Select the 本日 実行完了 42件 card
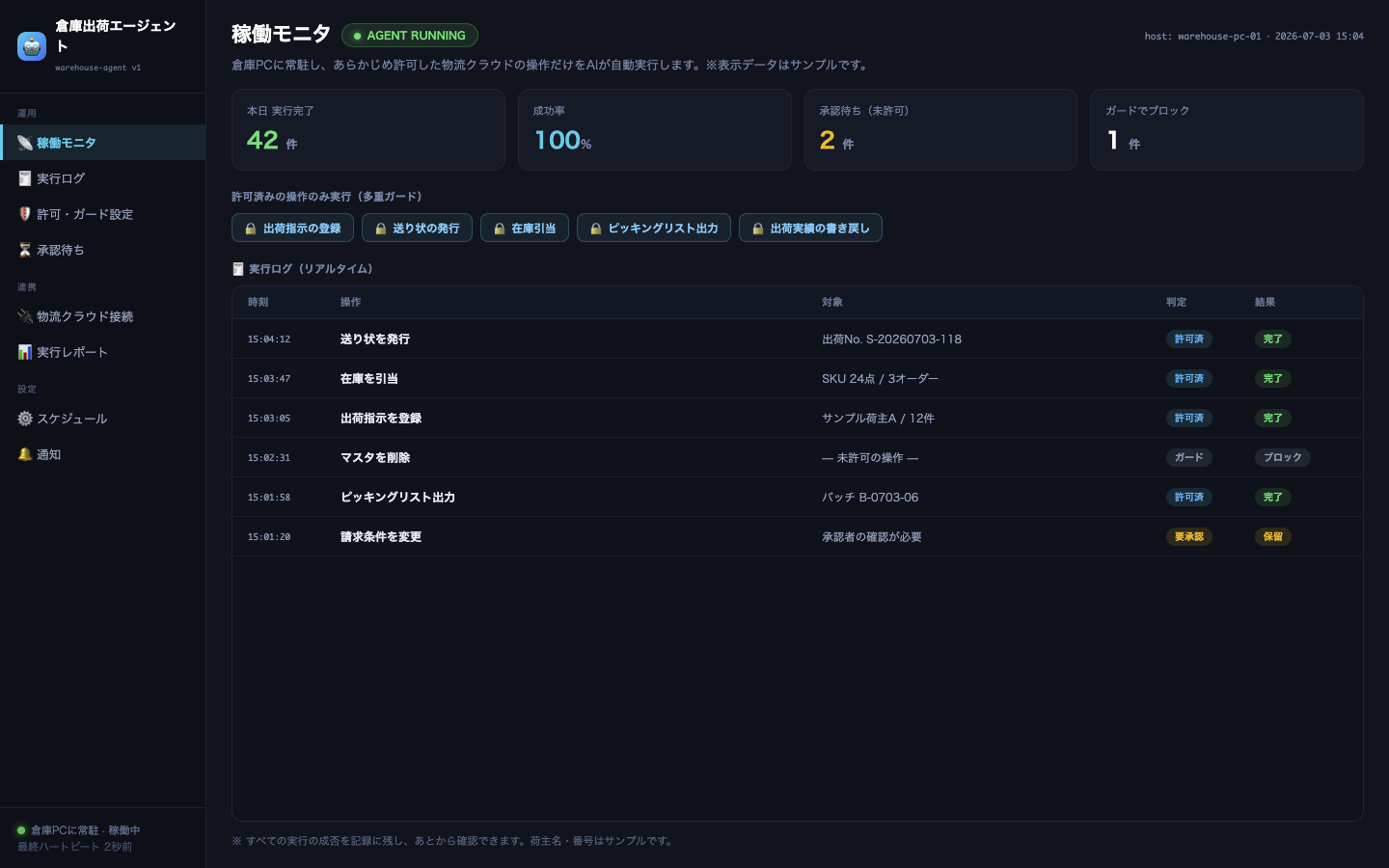The width and height of the screenshot is (1389, 868). 368,130
